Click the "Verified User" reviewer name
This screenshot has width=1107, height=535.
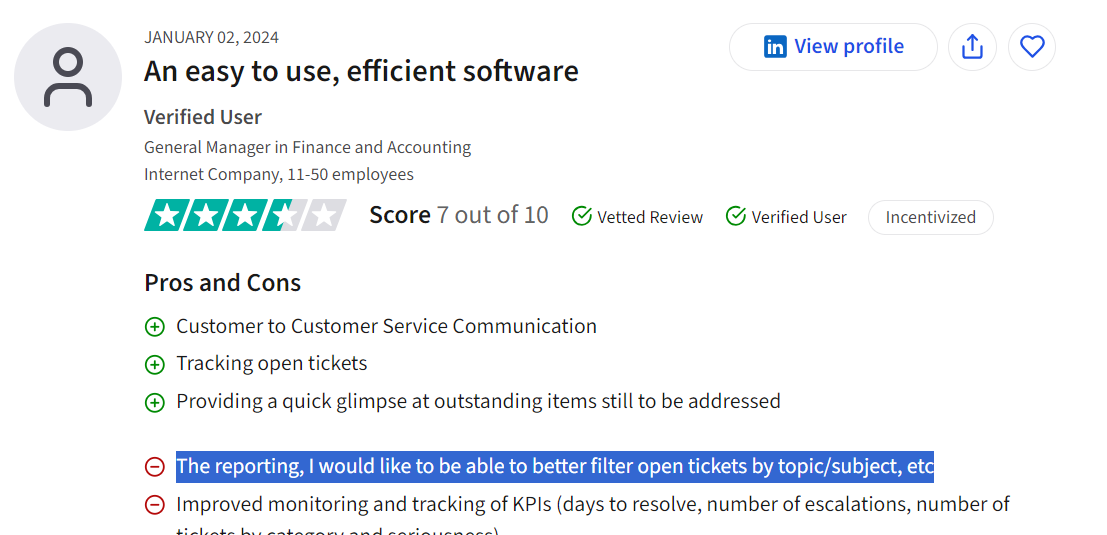(x=203, y=117)
